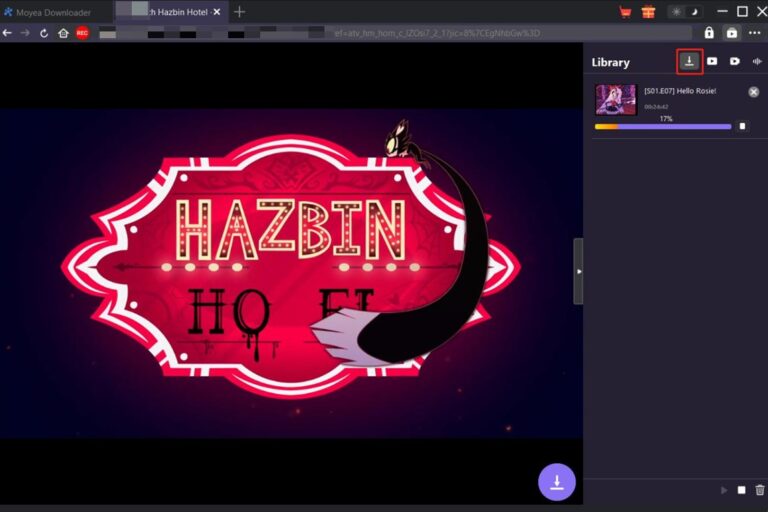Open the three-dot more options menu
768x512 pixels.
click(x=755, y=33)
